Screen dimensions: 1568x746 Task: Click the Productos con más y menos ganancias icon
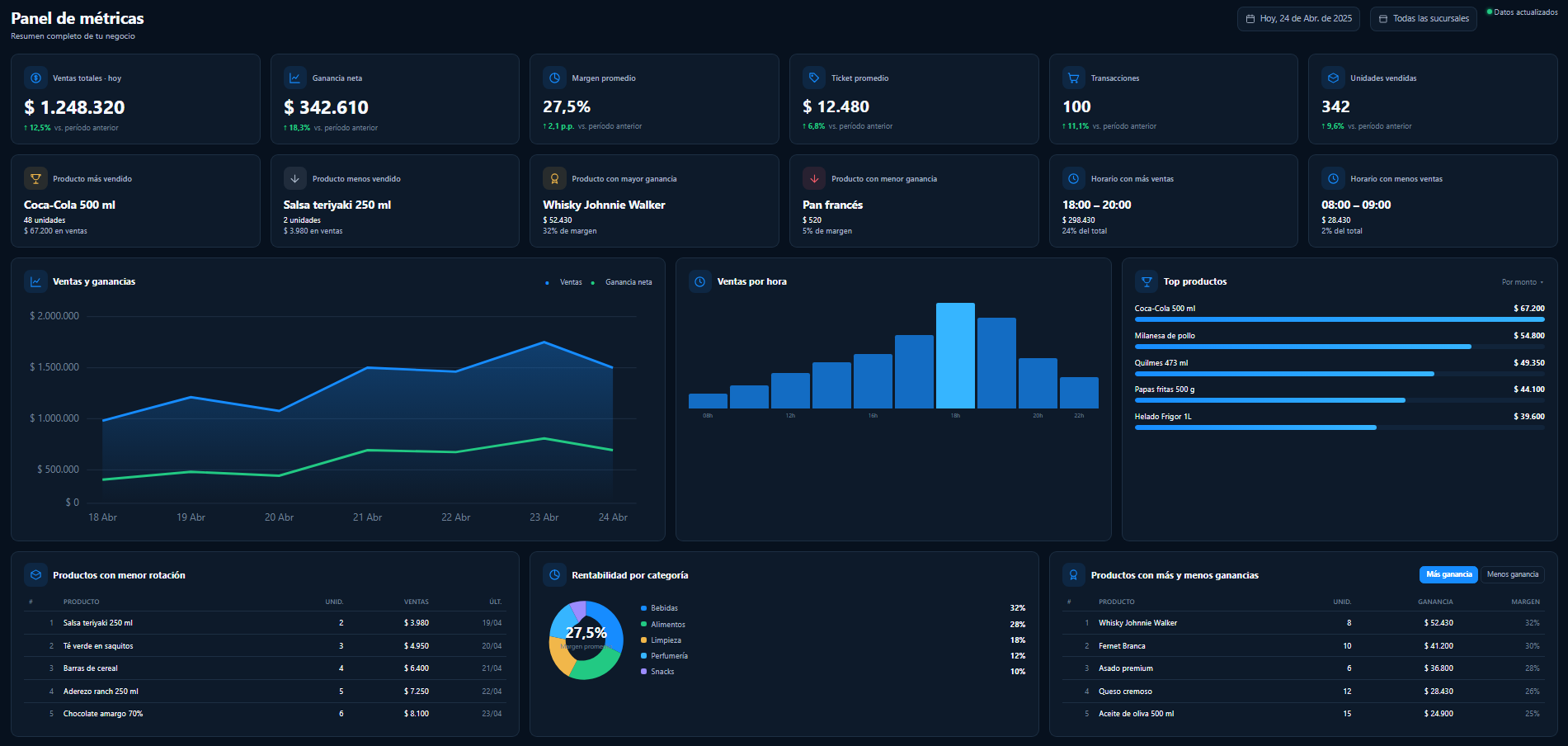click(x=1074, y=575)
